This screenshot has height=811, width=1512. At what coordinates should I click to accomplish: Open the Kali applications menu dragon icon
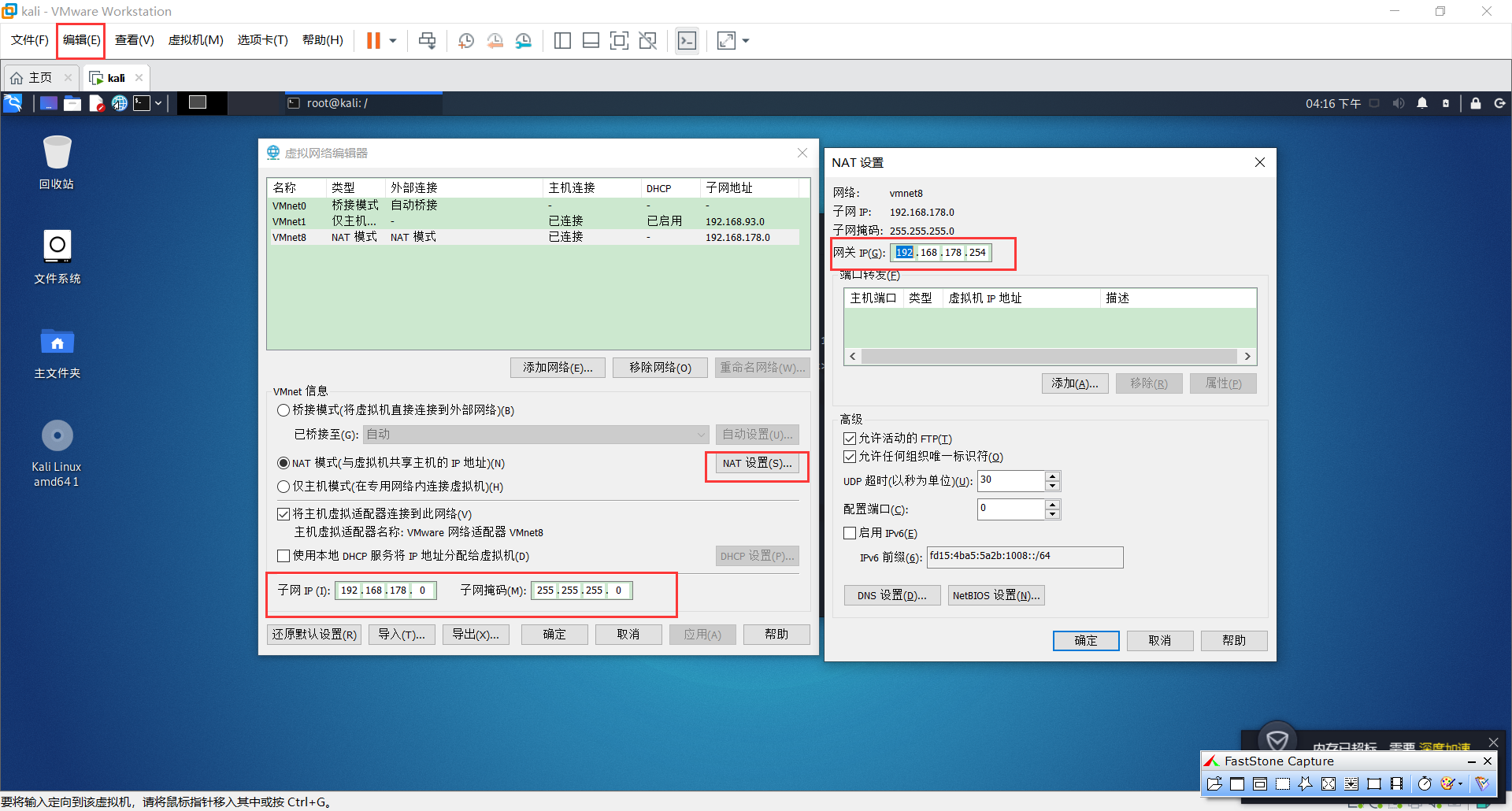coord(13,103)
